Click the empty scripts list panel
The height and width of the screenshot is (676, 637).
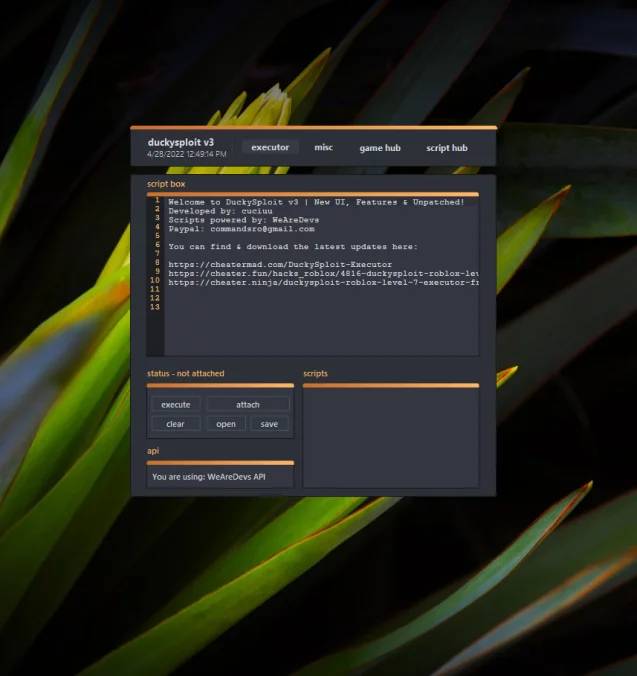click(x=391, y=437)
